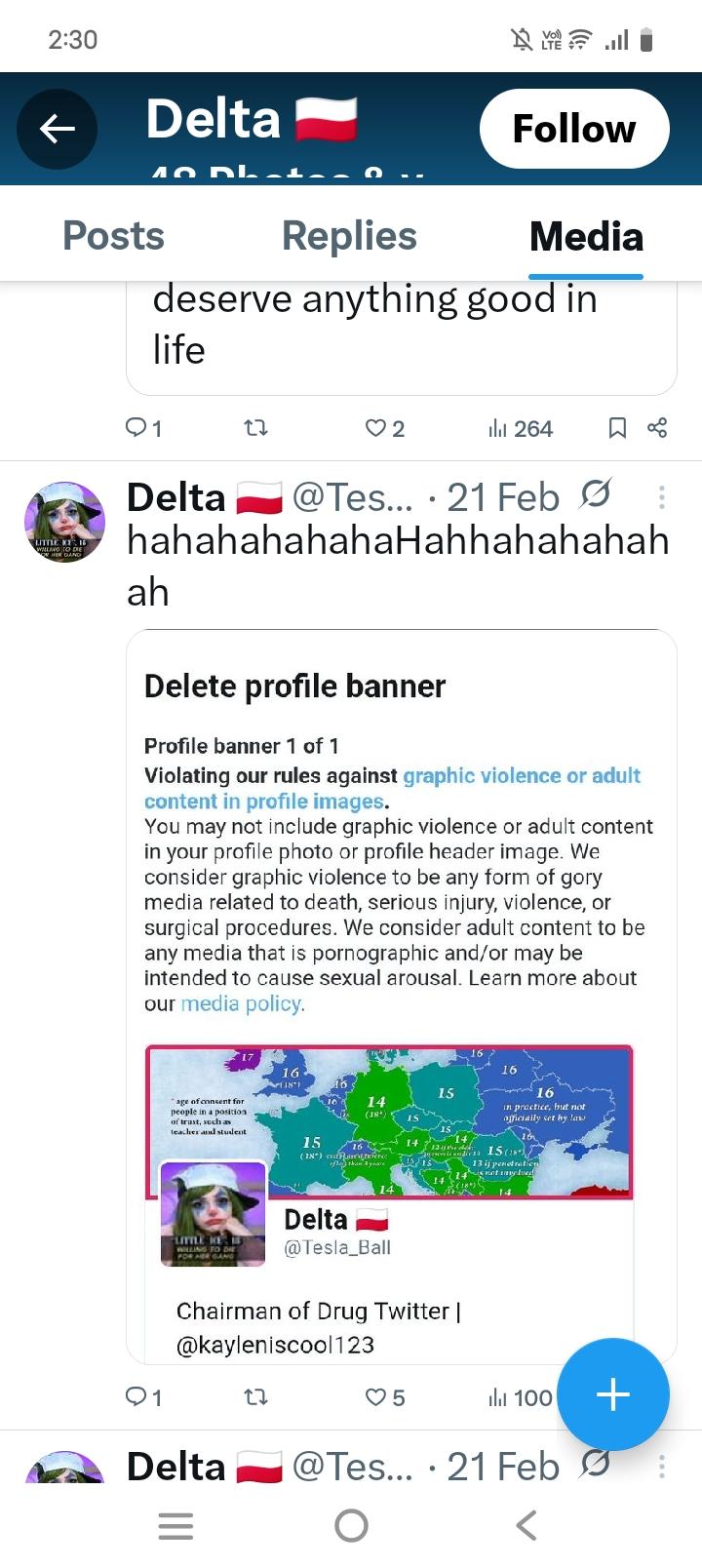This screenshot has width=702, height=1568.
Task: View analytics showing 264 views
Action: pos(521,428)
